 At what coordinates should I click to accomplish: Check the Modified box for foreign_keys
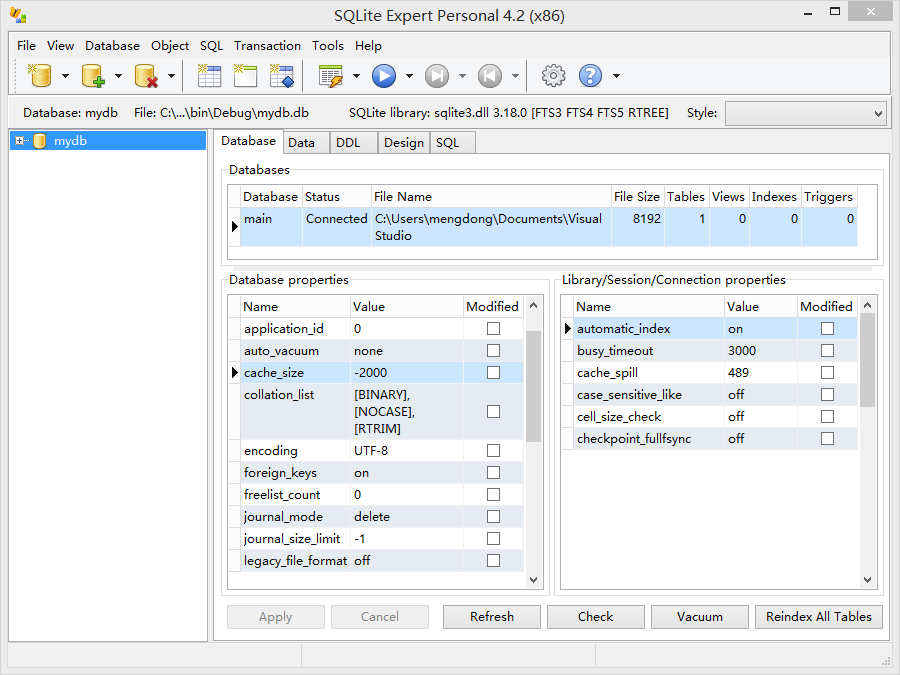[493, 473]
